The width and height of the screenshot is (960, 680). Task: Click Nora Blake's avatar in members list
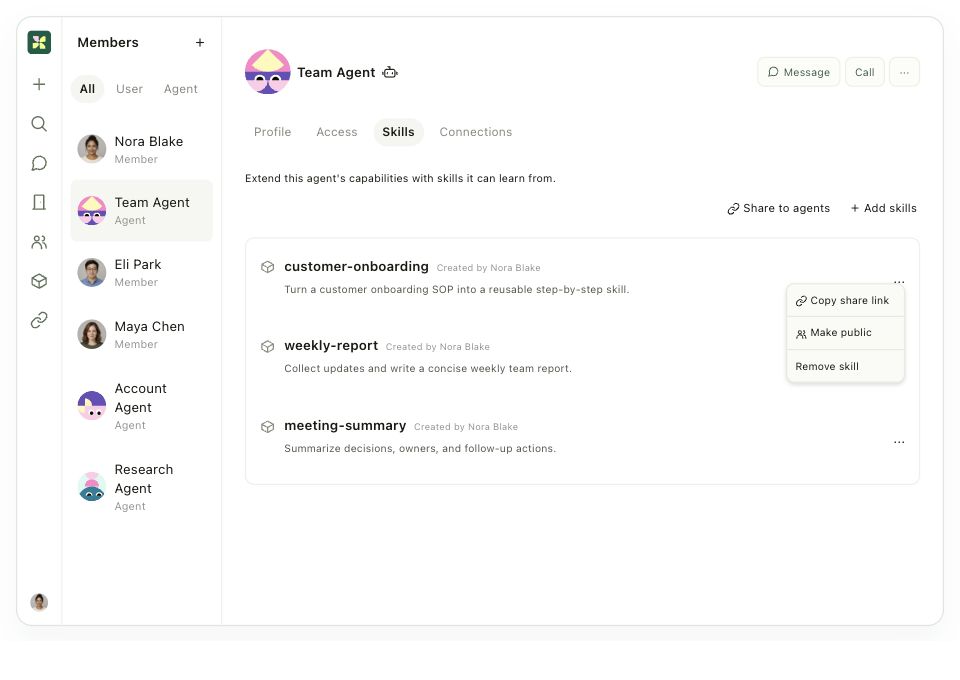pos(92,149)
